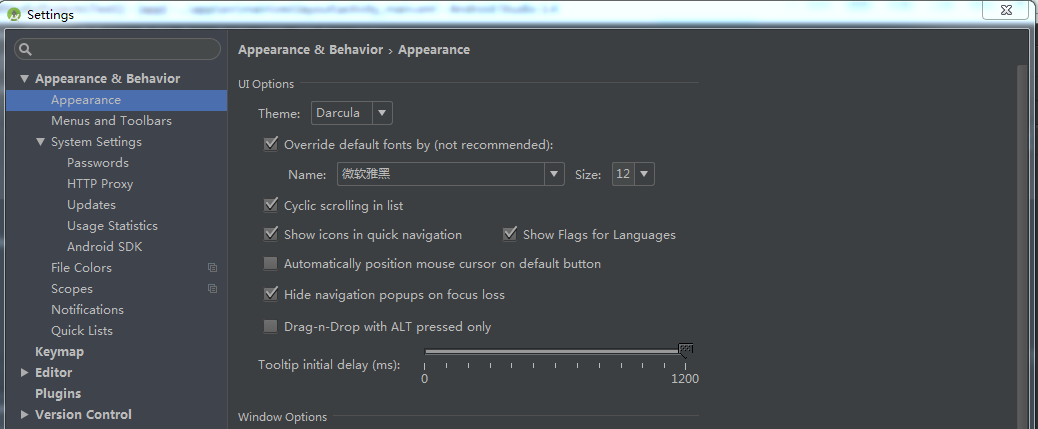Disable Cyclic scrolling in list
This screenshot has width=1038, height=429.
click(x=270, y=205)
